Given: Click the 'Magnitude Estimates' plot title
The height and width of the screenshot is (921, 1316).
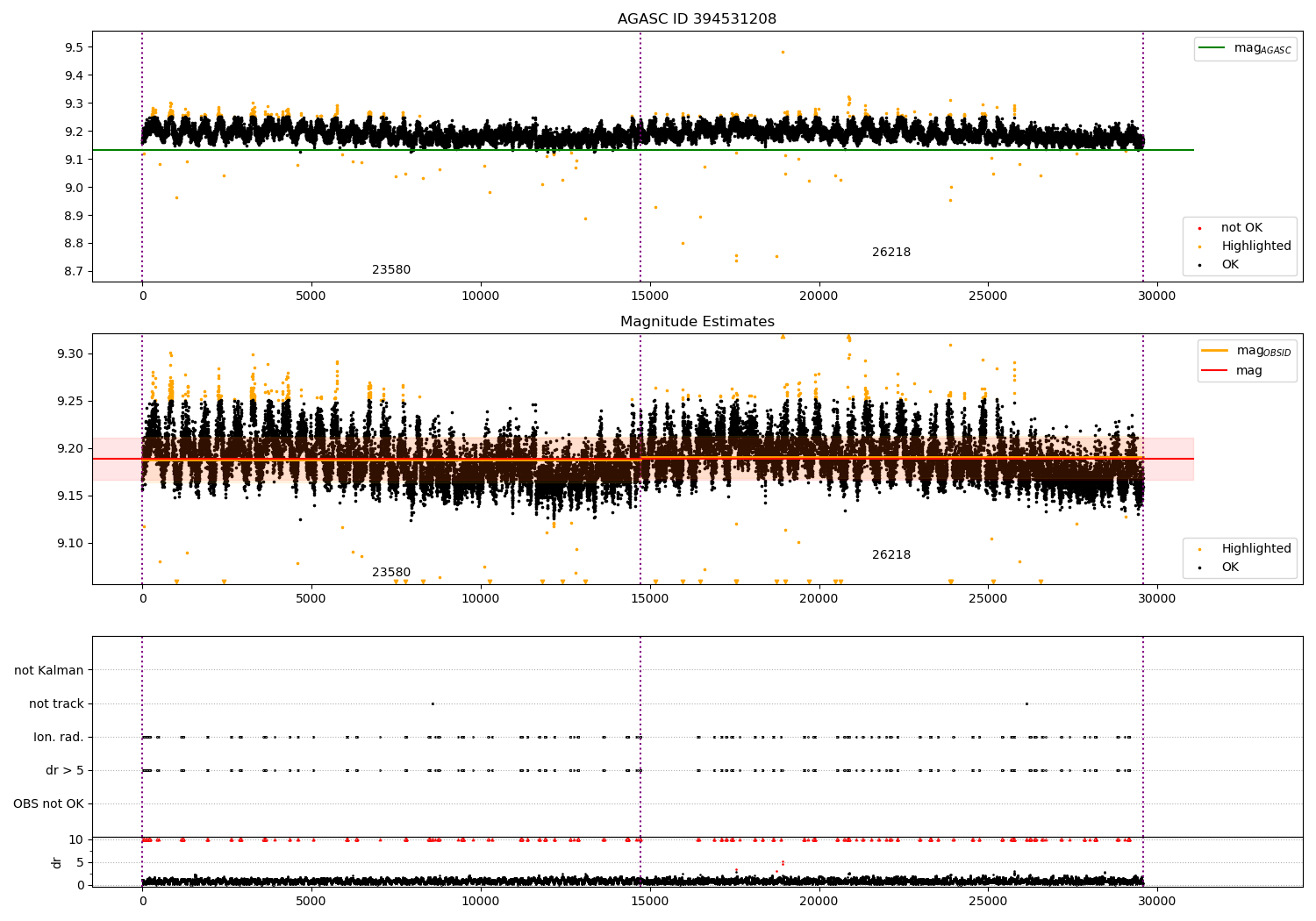Looking at the screenshot, I should (x=697, y=322).
